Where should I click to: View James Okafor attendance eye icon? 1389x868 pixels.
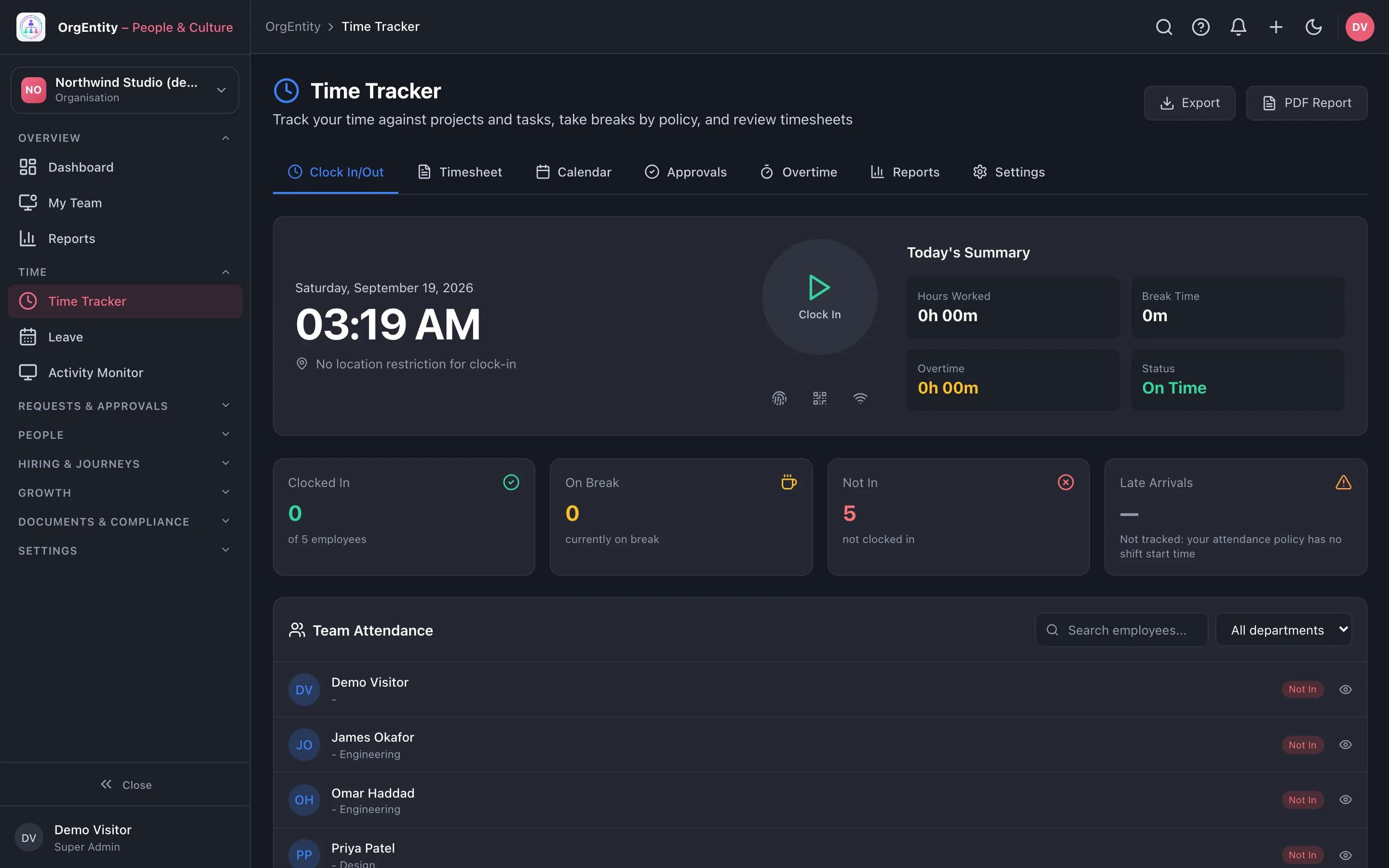click(x=1346, y=745)
